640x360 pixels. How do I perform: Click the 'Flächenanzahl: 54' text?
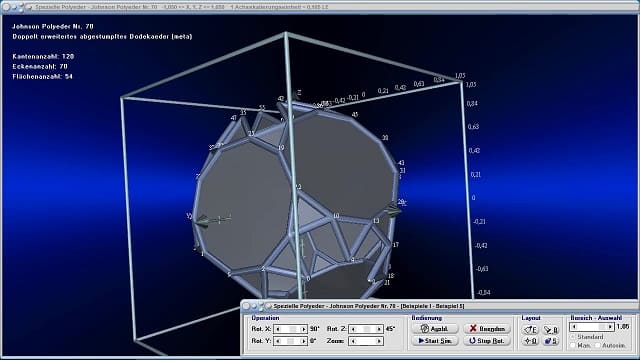tap(42, 77)
